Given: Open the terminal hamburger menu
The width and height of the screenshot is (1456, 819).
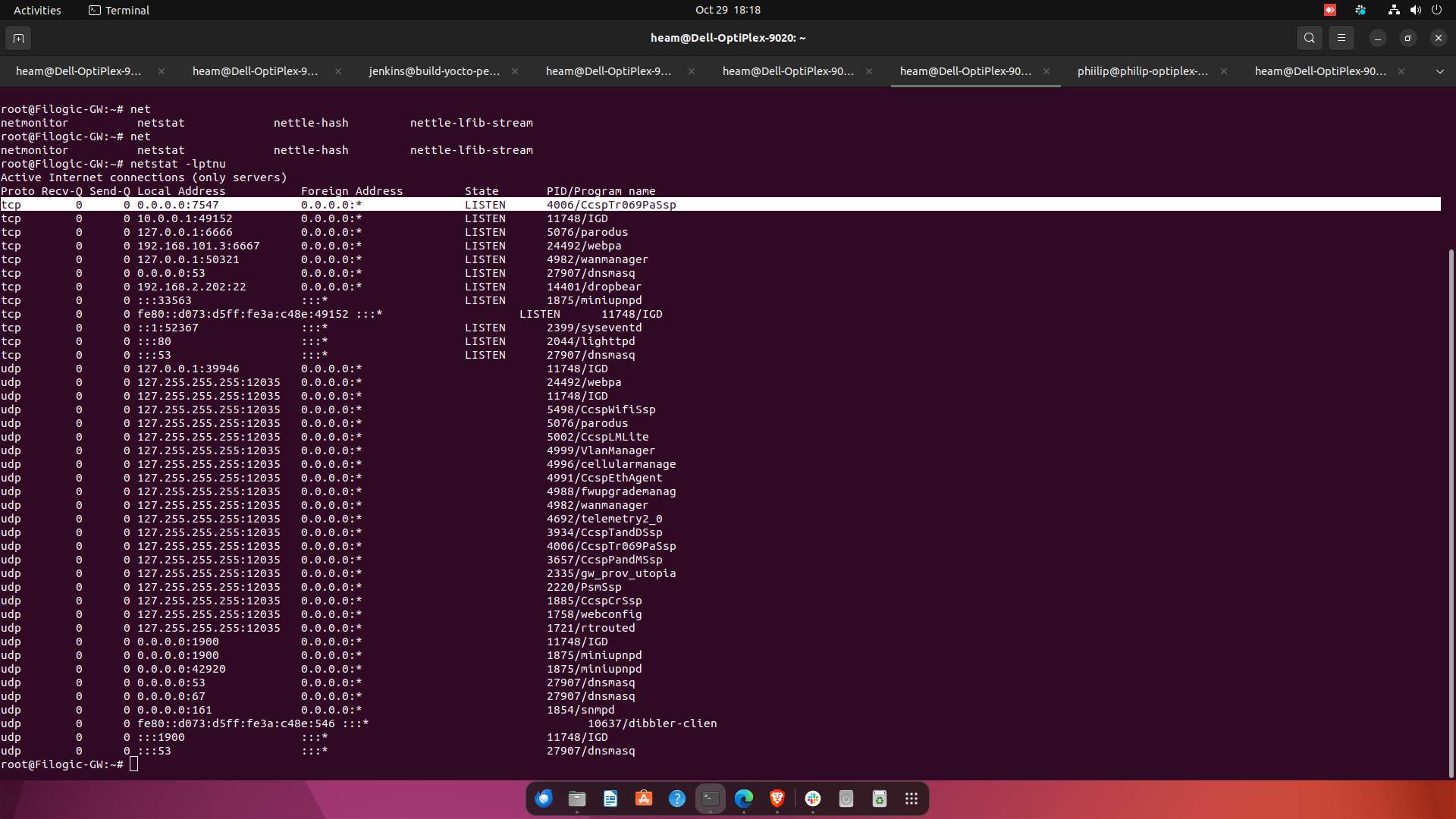Looking at the screenshot, I should (x=1341, y=38).
